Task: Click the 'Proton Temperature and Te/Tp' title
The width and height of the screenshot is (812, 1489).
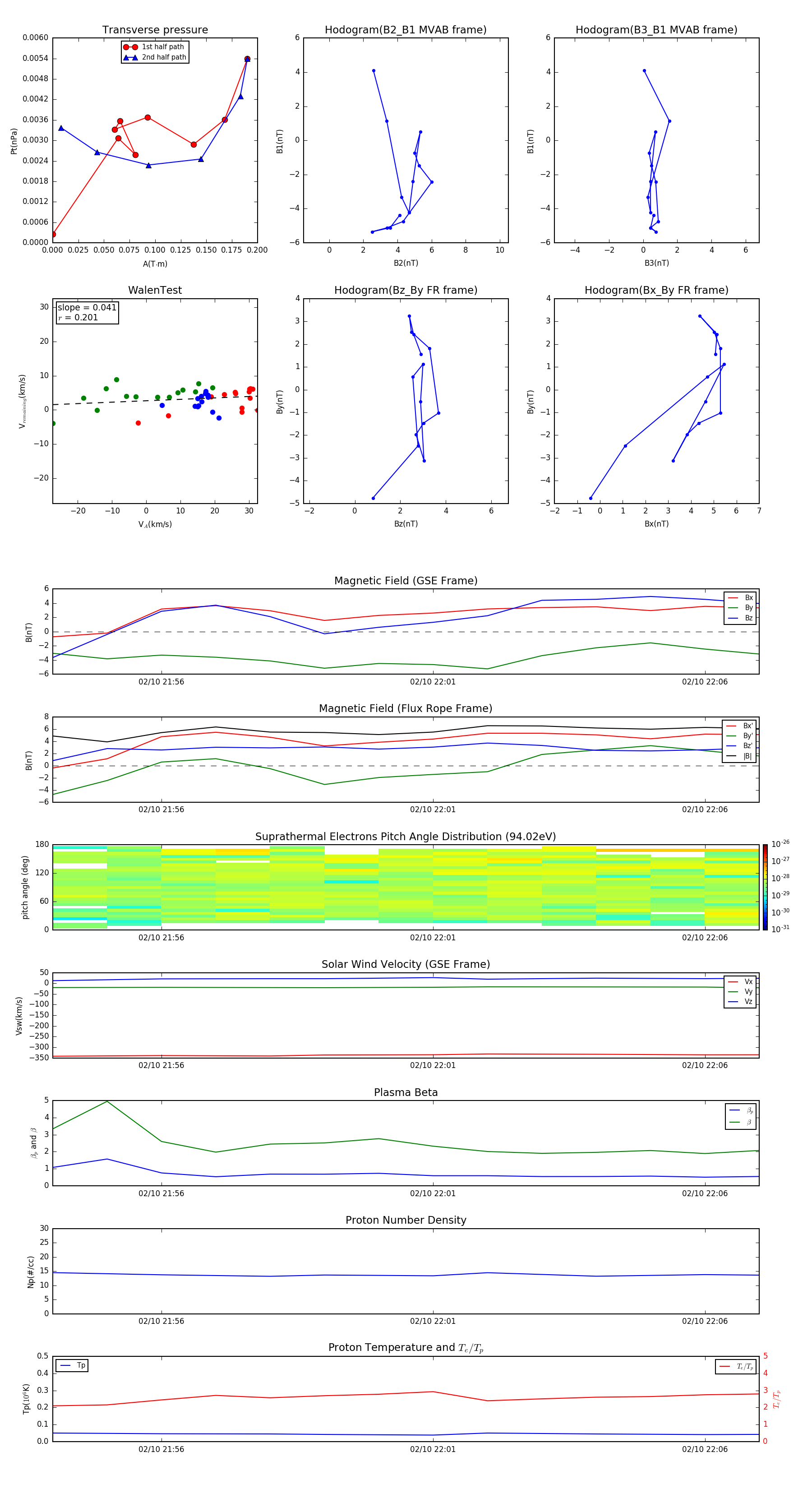Action: click(406, 1348)
